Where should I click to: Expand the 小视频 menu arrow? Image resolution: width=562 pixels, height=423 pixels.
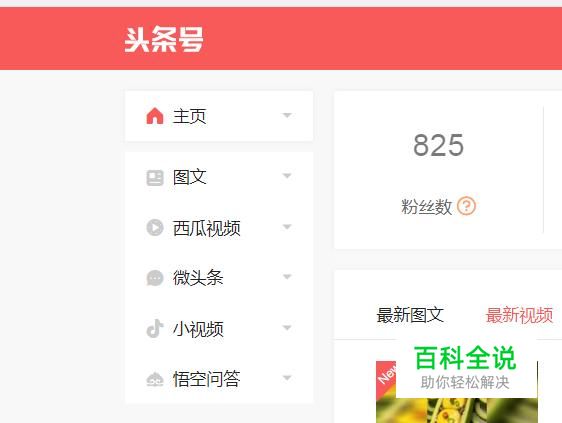coord(287,328)
